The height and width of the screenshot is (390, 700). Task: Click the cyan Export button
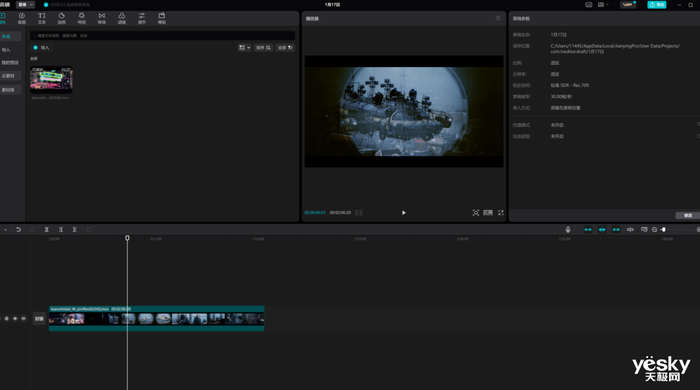657,4
